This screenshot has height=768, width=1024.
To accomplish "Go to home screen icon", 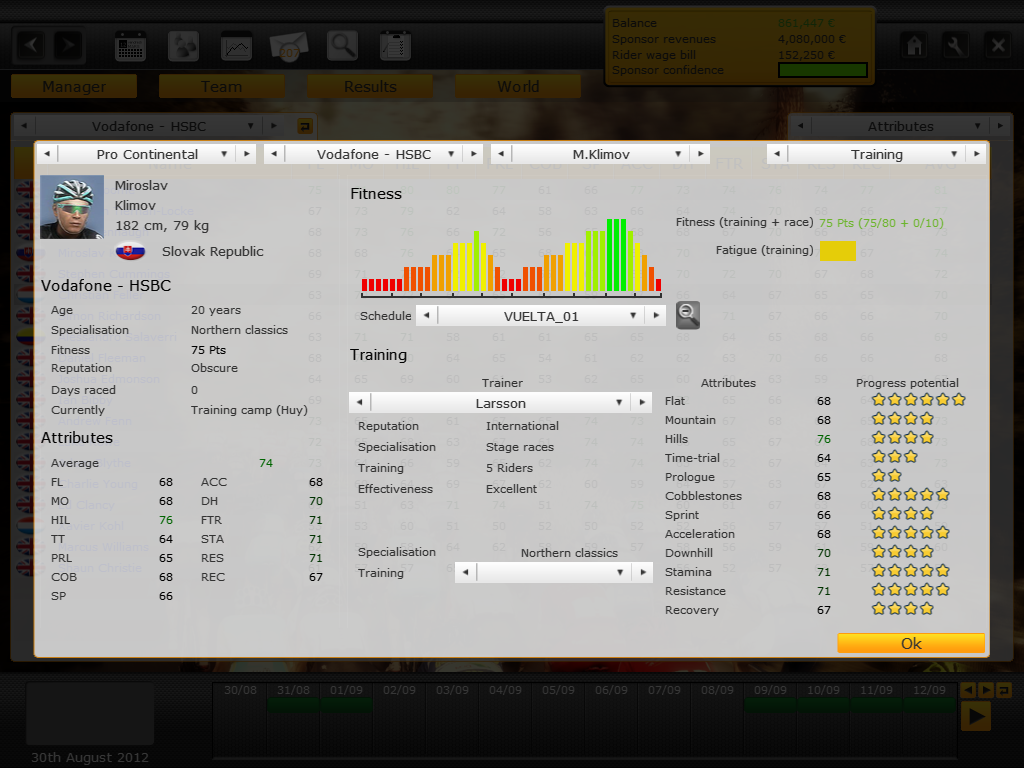I will click(912, 45).
